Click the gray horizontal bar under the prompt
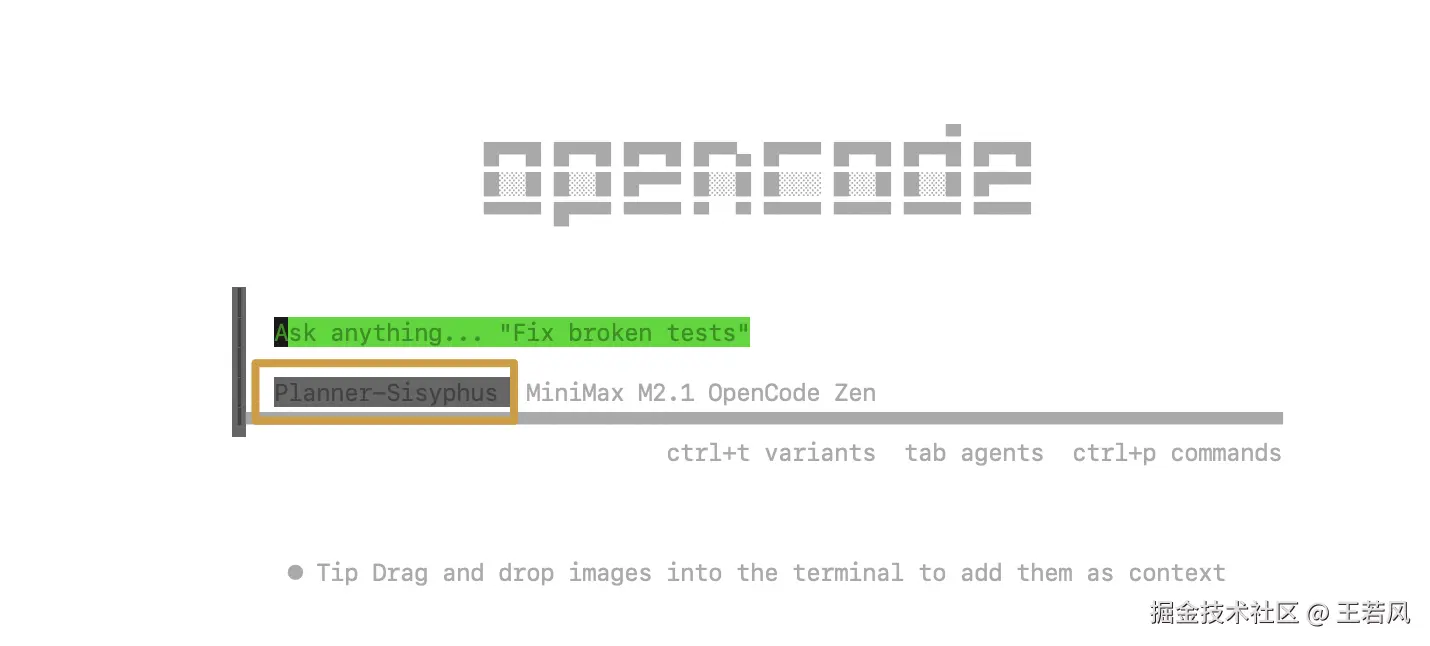 tap(764, 417)
